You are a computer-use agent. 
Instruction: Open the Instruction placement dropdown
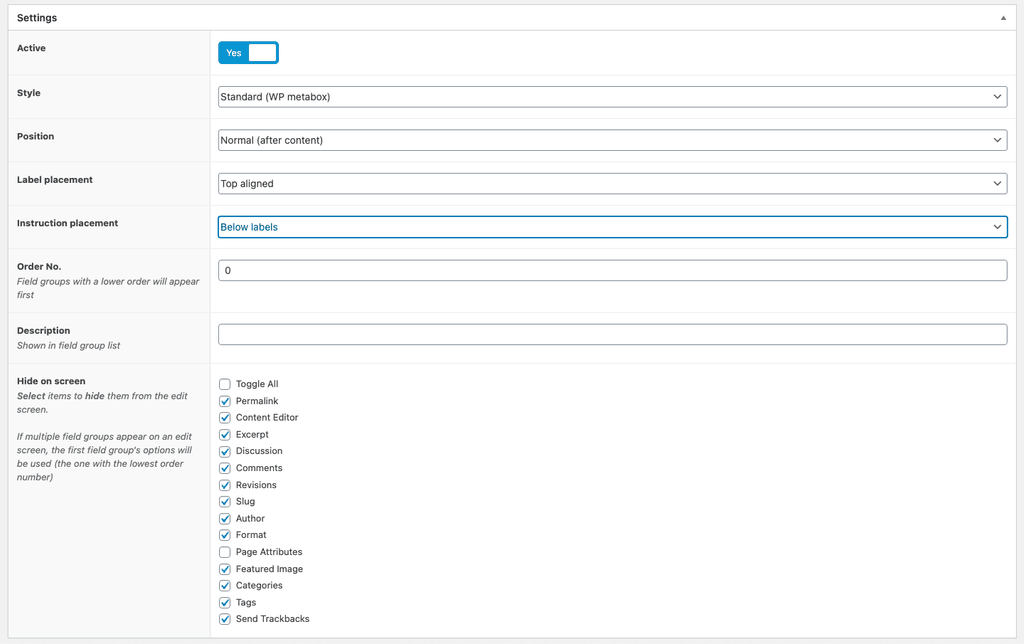coord(612,227)
